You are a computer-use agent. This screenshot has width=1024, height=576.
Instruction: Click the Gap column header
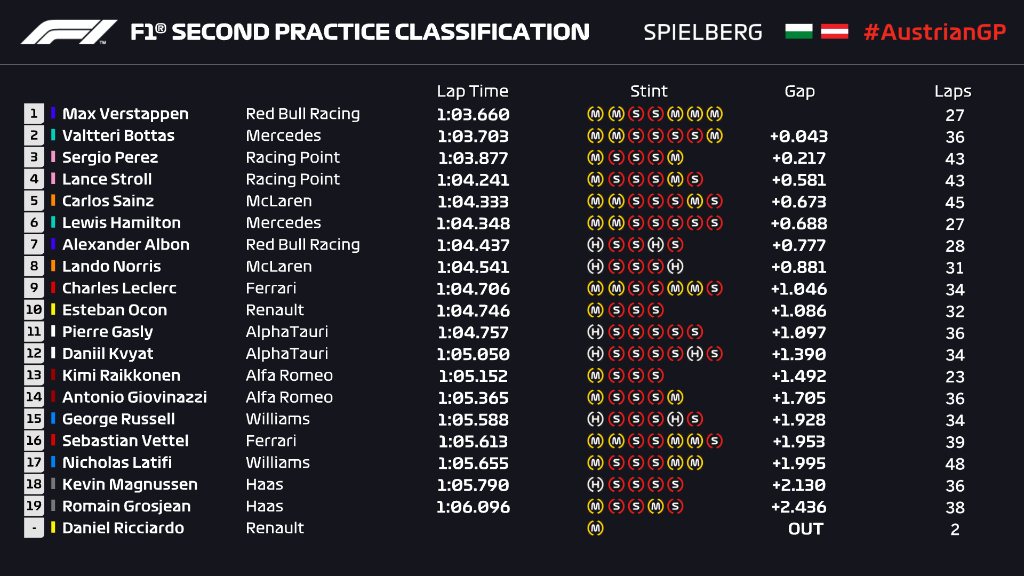(799, 91)
